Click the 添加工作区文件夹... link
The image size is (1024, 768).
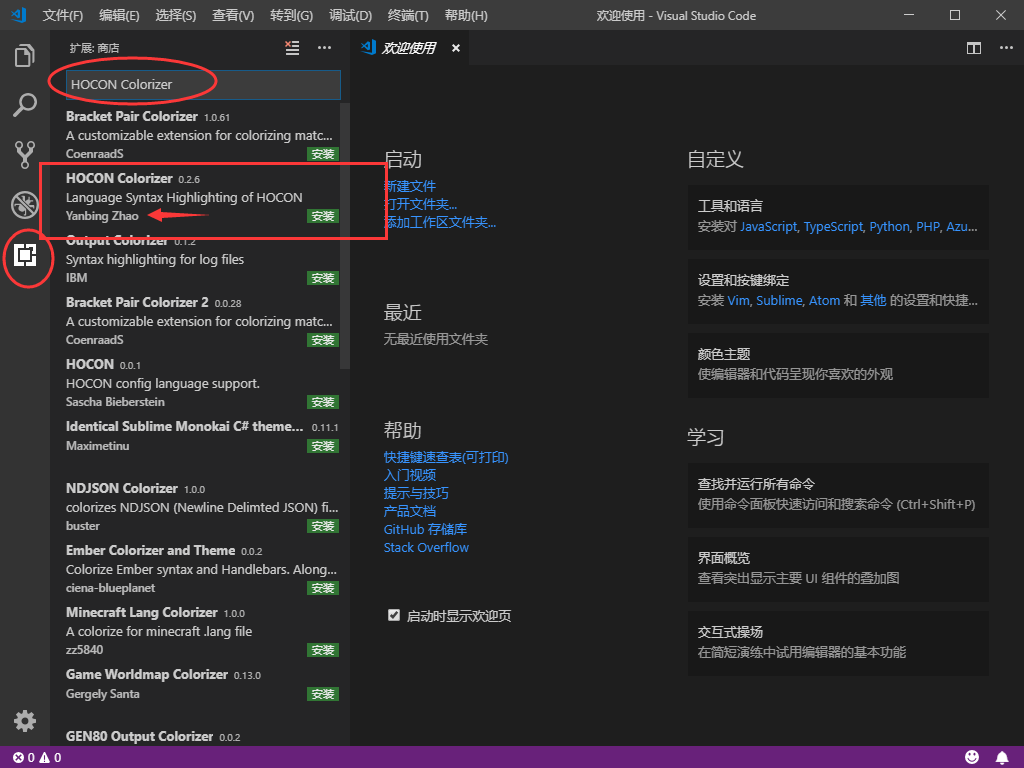pos(440,222)
